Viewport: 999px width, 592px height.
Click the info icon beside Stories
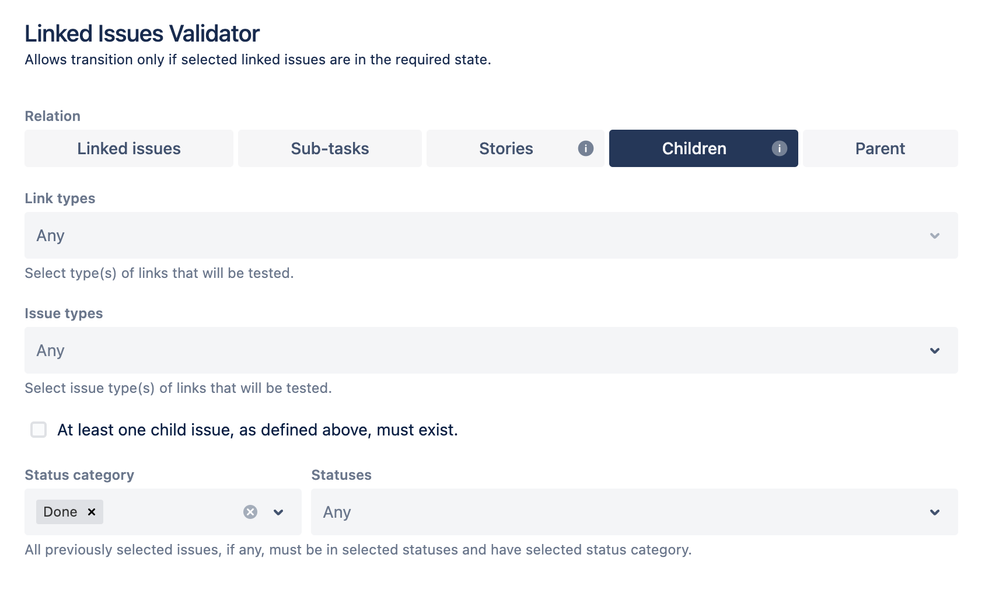pyautogui.click(x=586, y=148)
